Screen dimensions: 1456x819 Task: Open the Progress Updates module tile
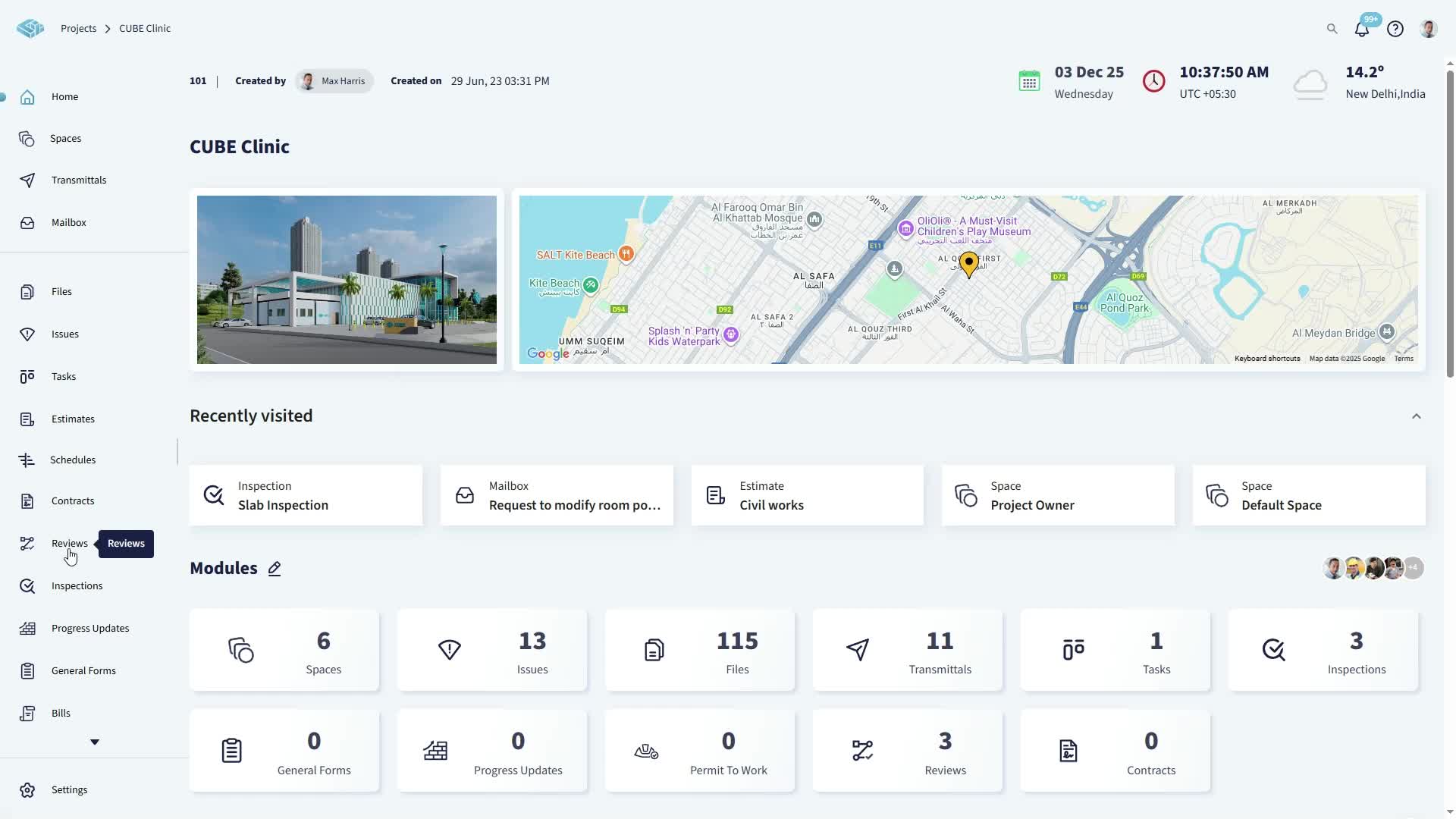492,752
